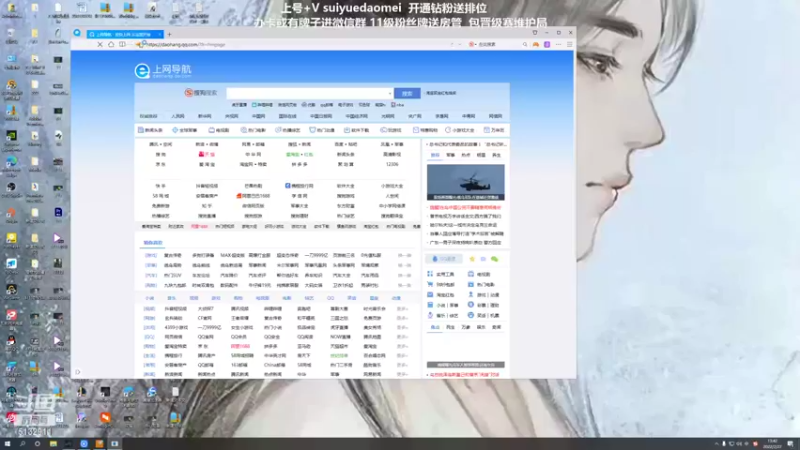This screenshot has height=450, width=800.
Task: Open the 万年历 calendar icon
Action: point(486,130)
